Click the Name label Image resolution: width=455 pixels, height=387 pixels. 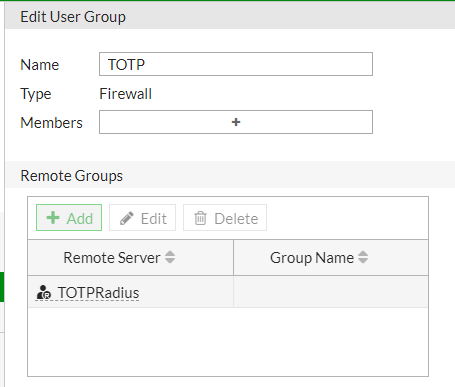40,65
